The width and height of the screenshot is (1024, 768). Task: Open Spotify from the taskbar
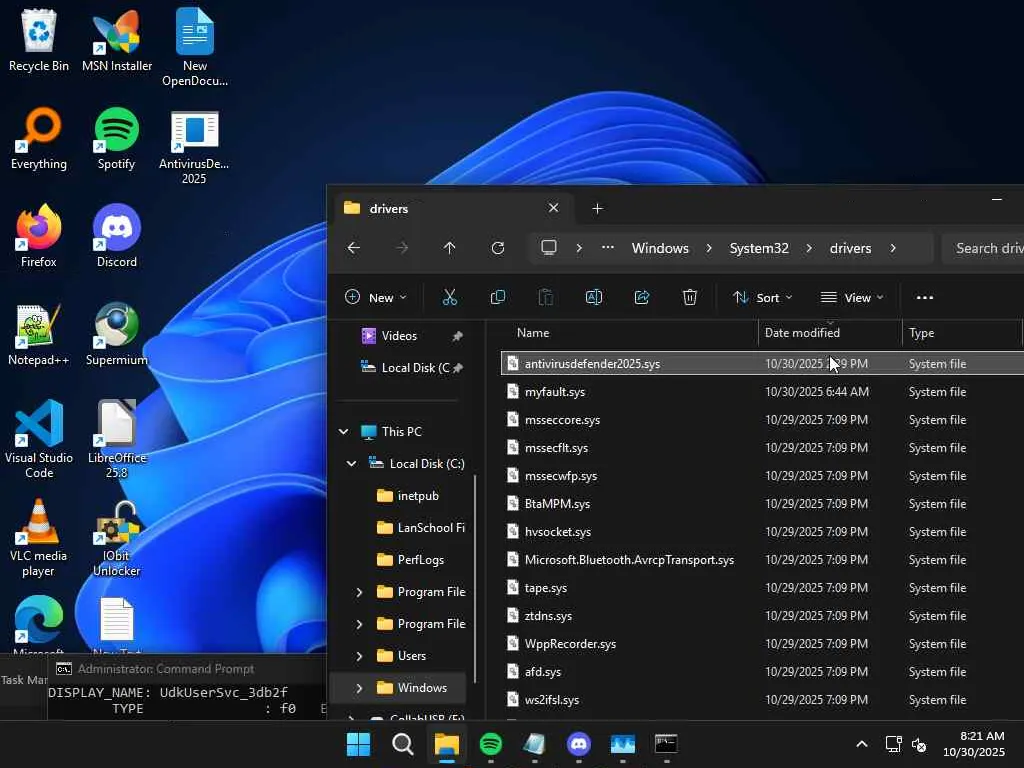click(x=490, y=744)
